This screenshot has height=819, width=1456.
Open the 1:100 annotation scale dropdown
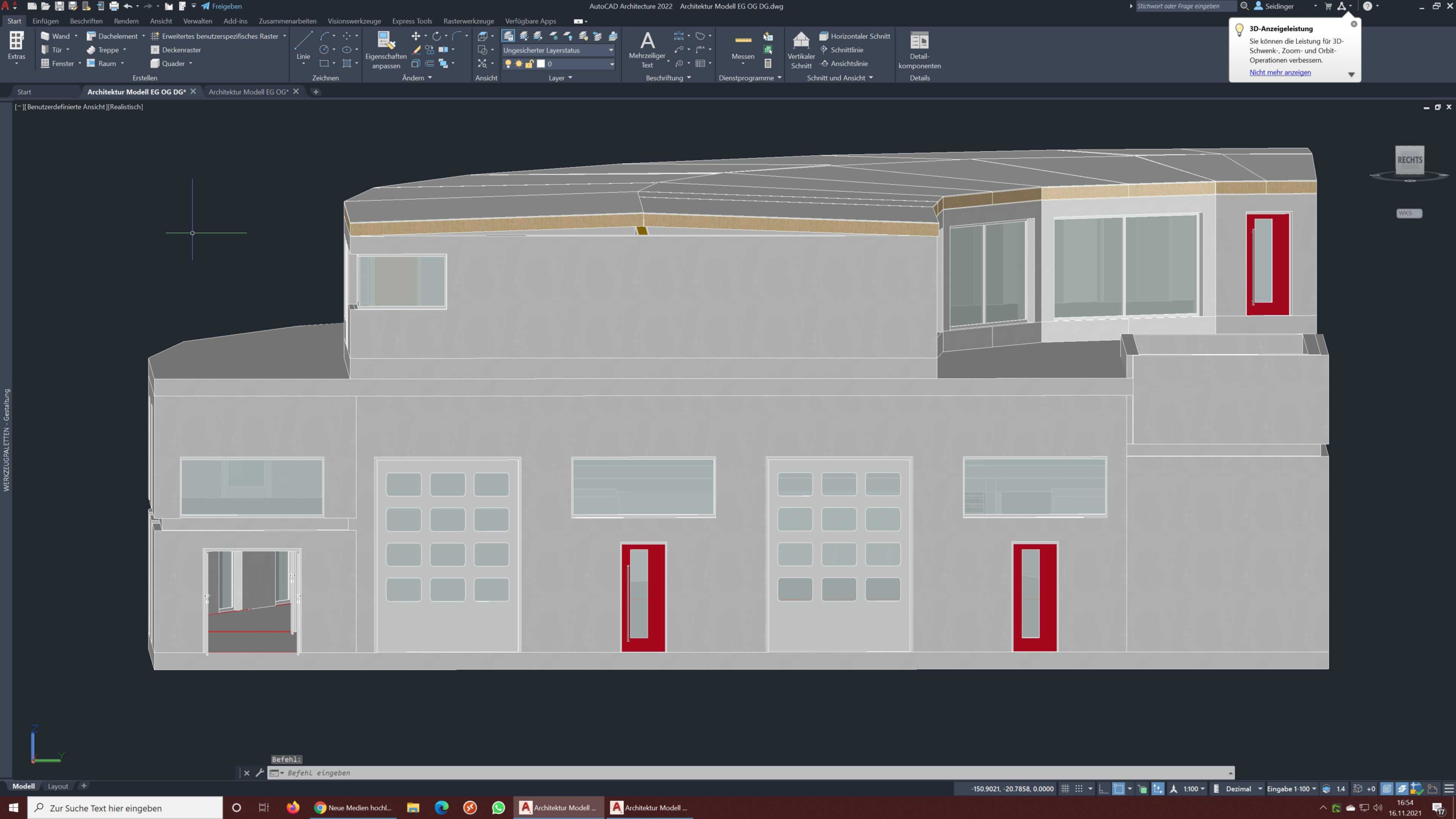[x=1194, y=789]
